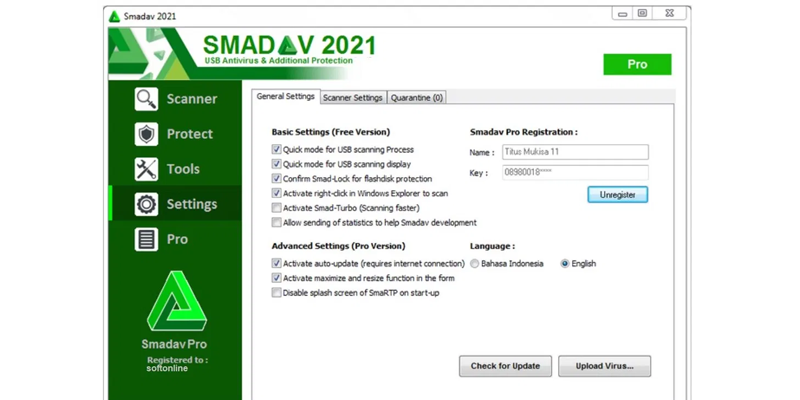The width and height of the screenshot is (800, 400).
Task: Click the Scanner magnifier icon in sidebar
Action: (146, 99)
